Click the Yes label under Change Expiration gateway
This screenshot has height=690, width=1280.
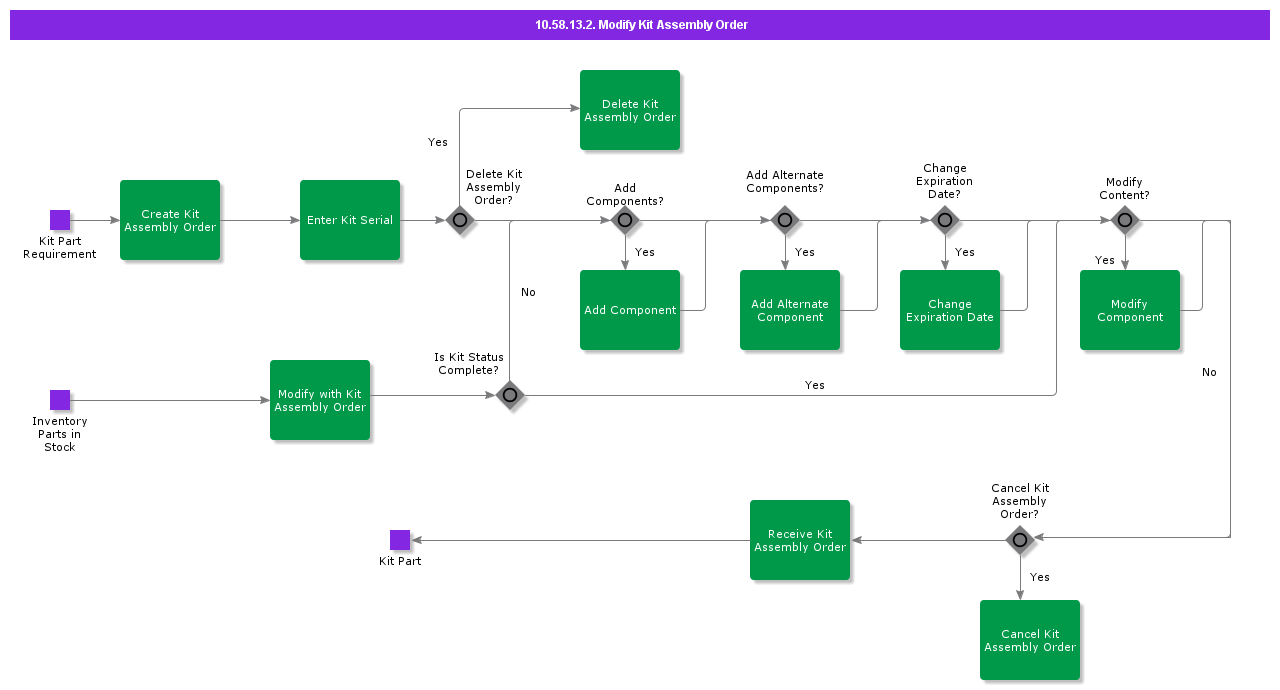coord(965,252)
